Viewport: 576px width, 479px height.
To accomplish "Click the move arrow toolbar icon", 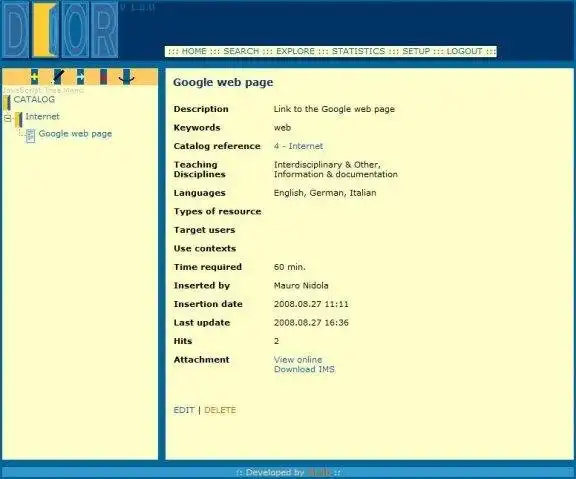I will 80,77.
